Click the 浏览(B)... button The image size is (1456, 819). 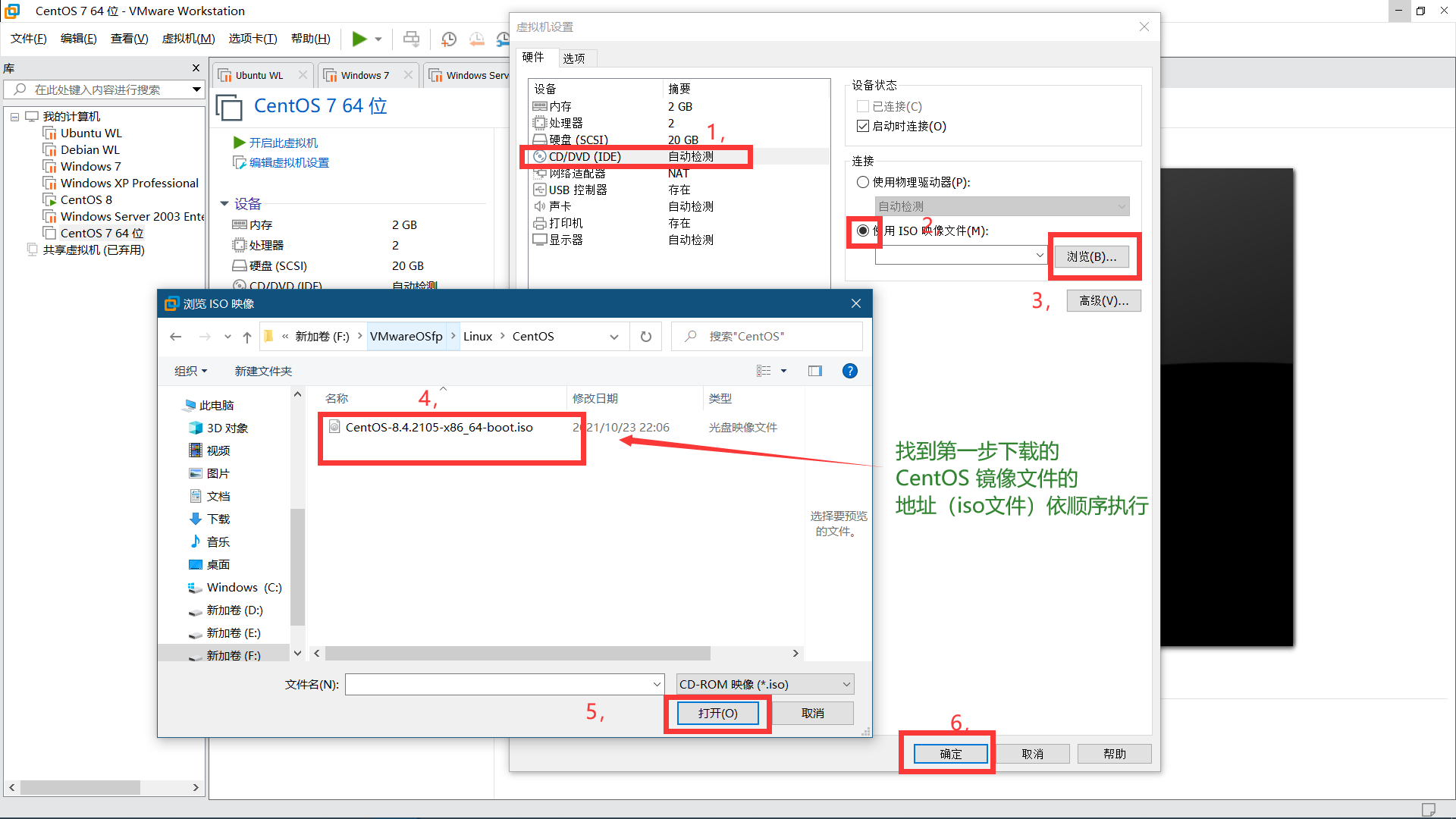coord(1091,256)
